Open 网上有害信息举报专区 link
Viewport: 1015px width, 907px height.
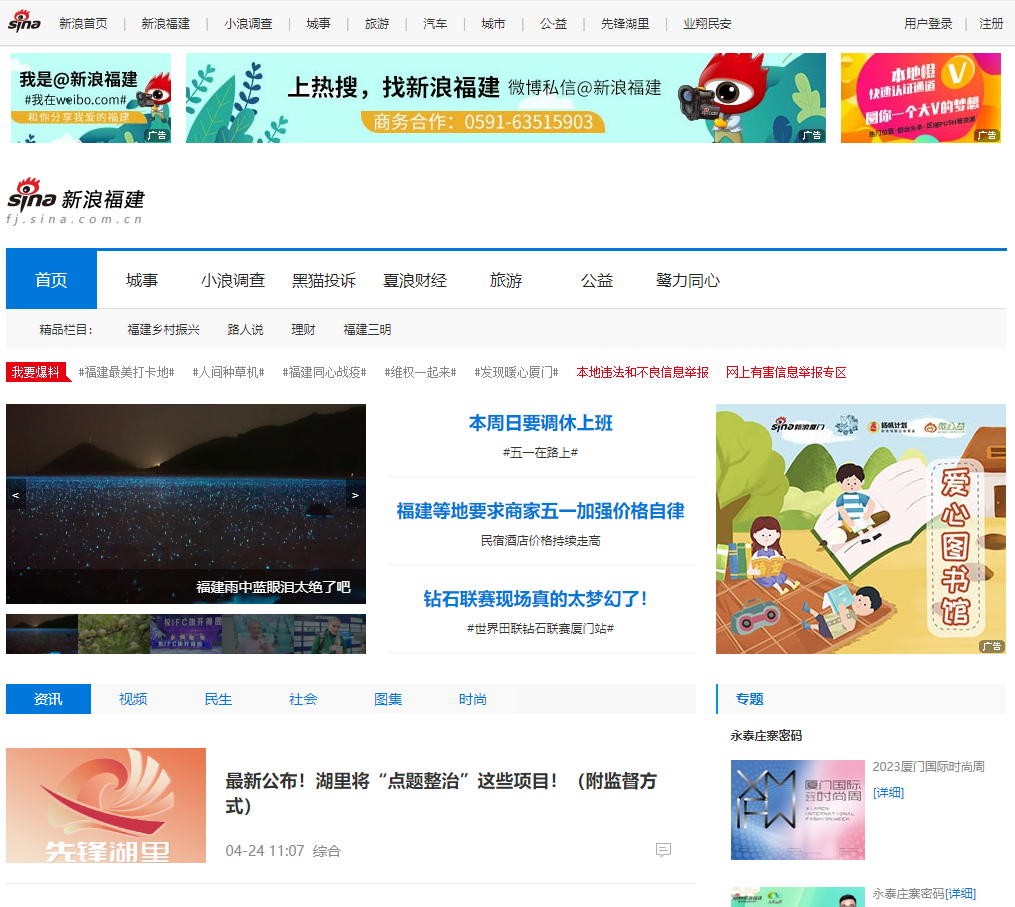coord(786,372)
